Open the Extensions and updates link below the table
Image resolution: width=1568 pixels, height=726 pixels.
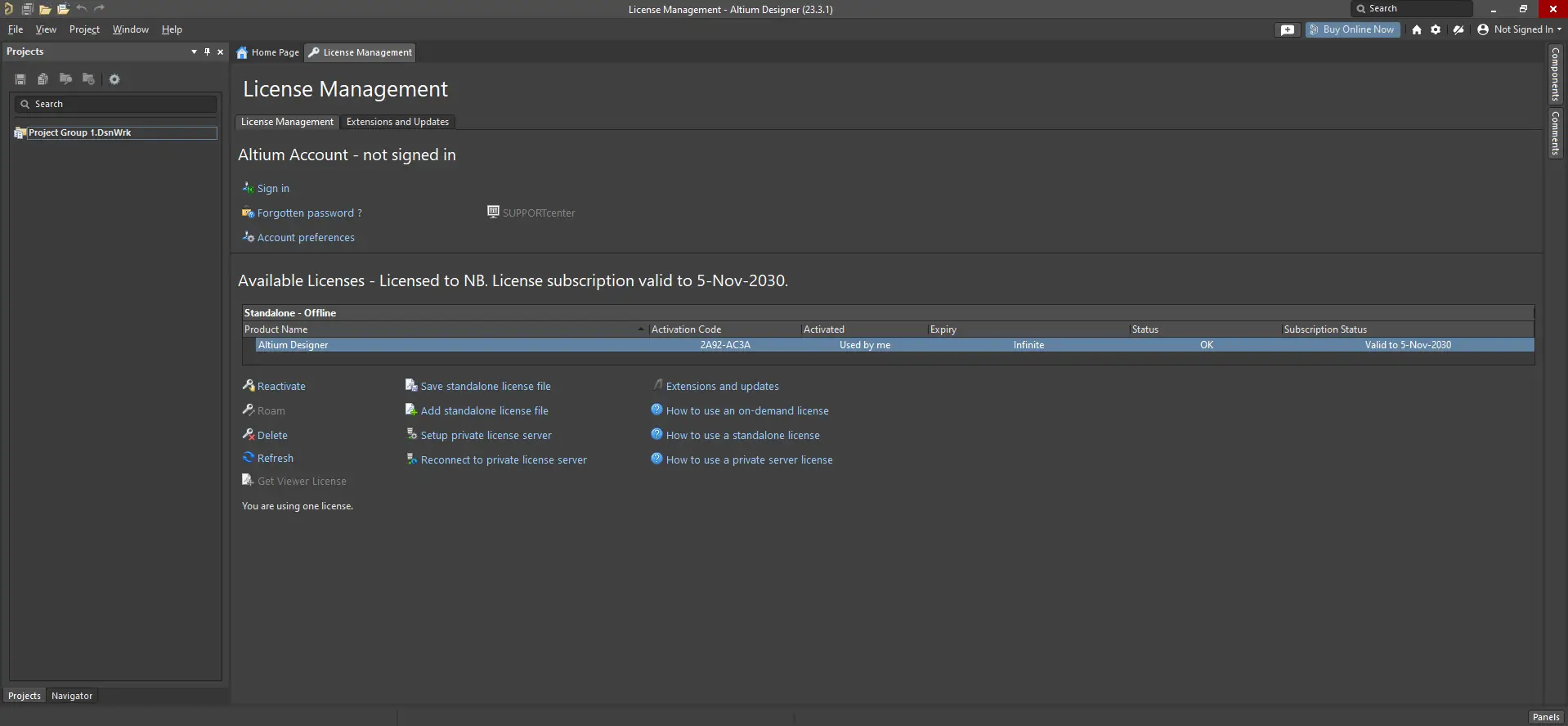click(x=723, y=386)
